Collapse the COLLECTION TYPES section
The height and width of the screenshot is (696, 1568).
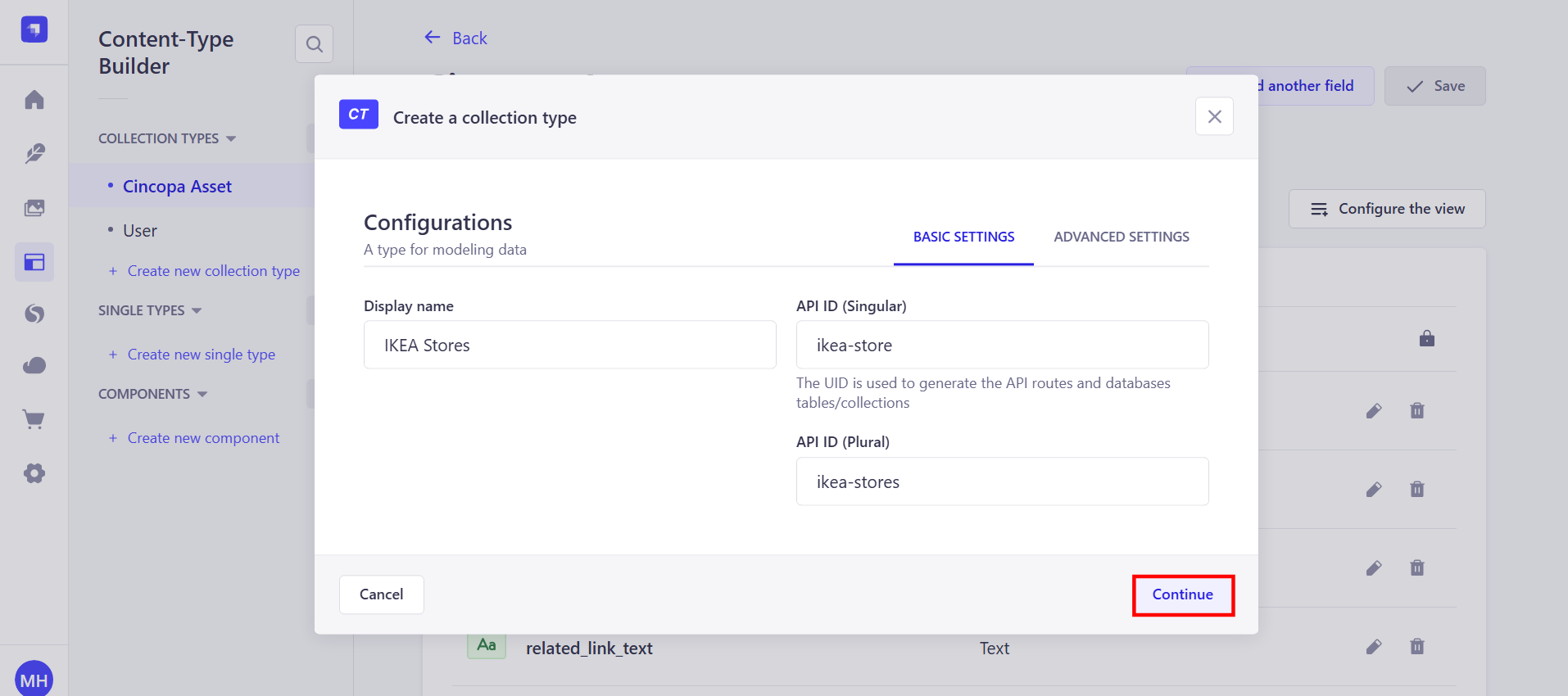click(x=167, y=138)
